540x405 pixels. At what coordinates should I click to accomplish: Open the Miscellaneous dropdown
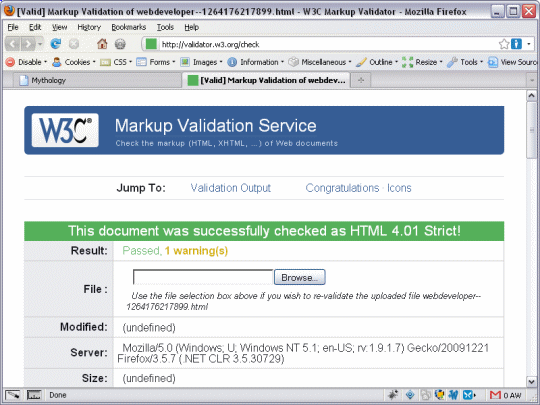point(320,62)
